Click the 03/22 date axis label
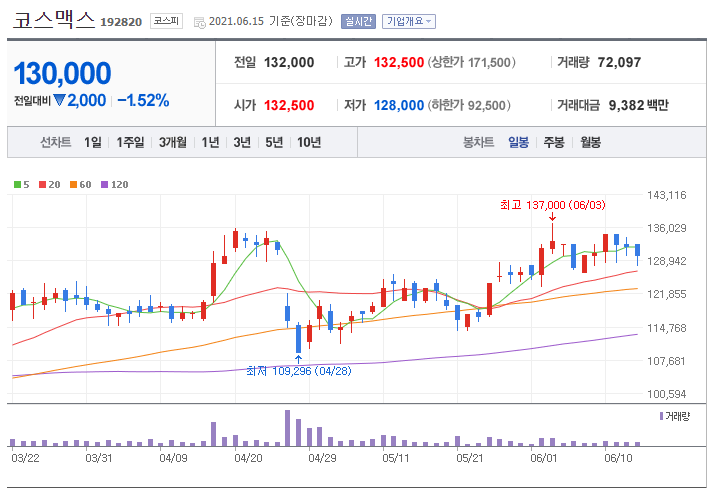The image size is (707, 488). 25,458
